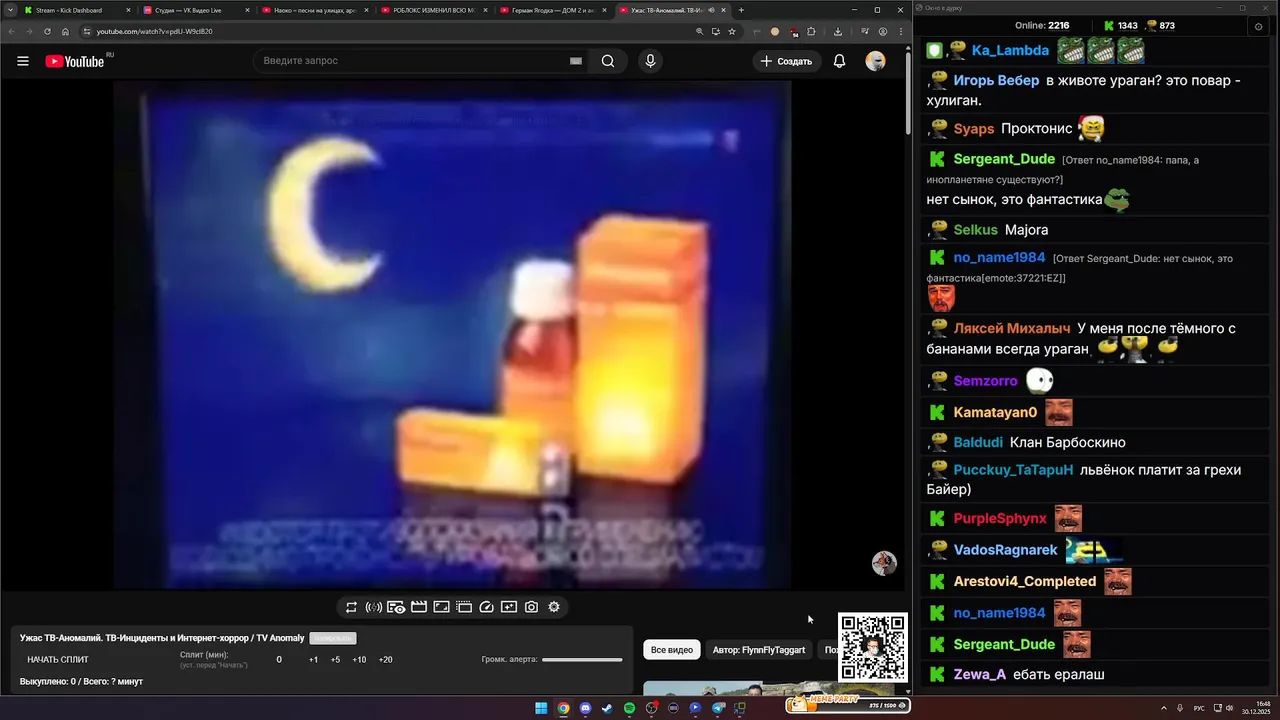The image size is (1280, 720).
Task: Add +5 minutes to split
Action: (335, 660)
